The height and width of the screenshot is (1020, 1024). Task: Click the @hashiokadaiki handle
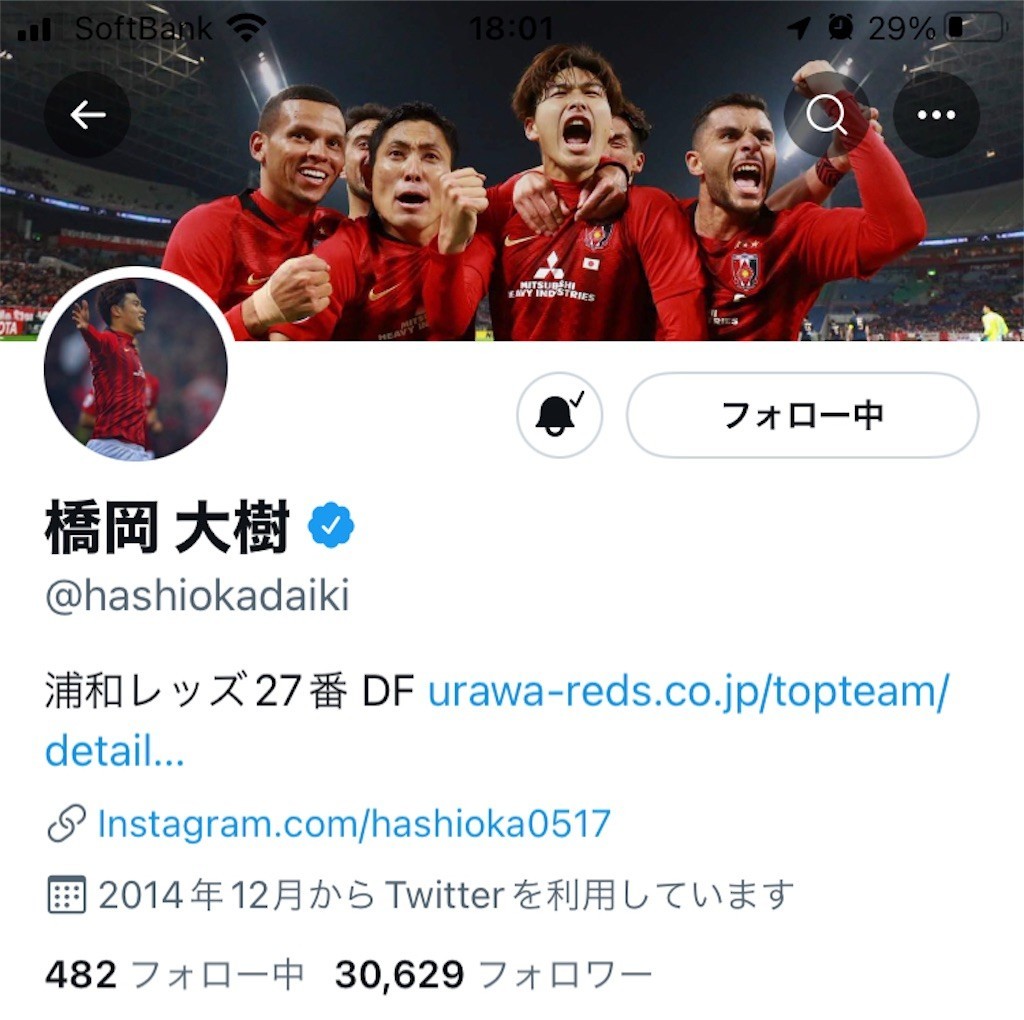pos(197,595)
